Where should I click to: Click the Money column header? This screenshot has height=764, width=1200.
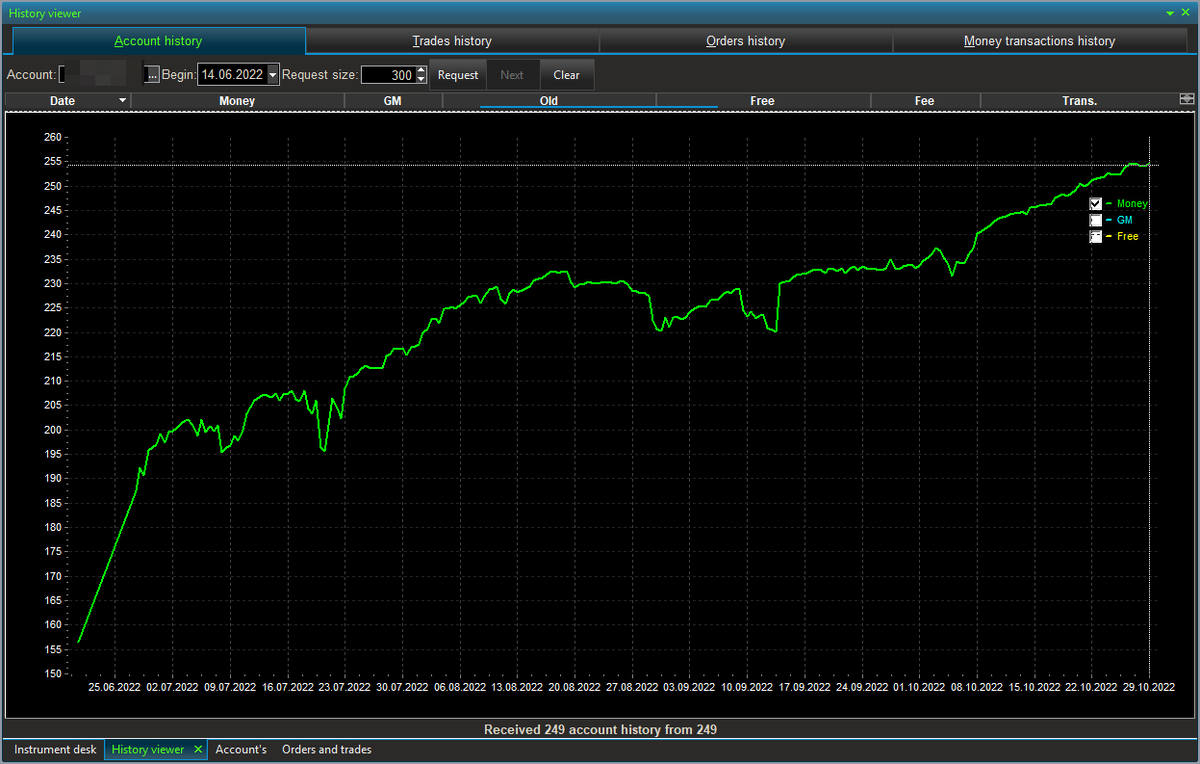tap(237, 100)
